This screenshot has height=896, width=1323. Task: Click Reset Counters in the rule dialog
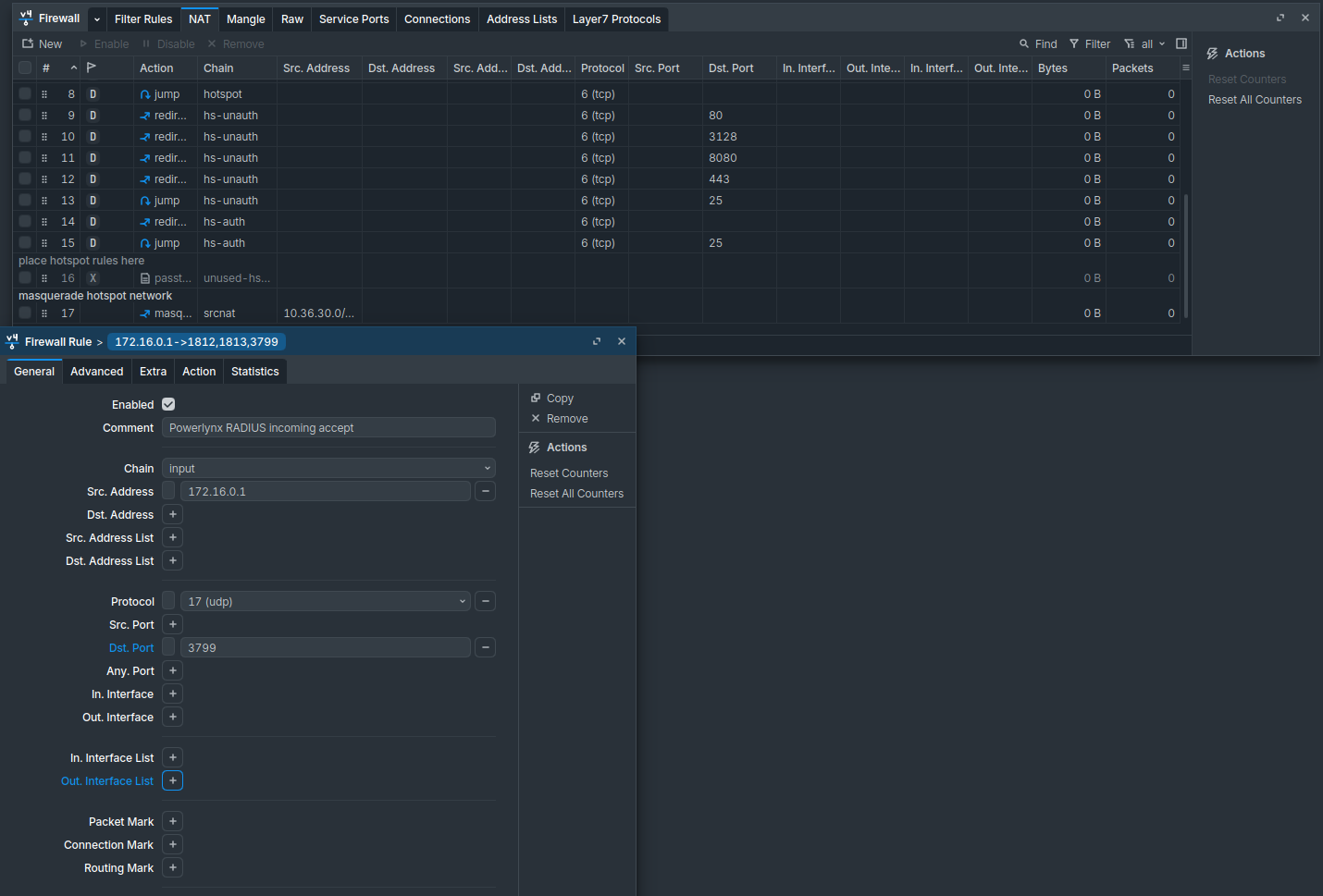coord(569,473)
